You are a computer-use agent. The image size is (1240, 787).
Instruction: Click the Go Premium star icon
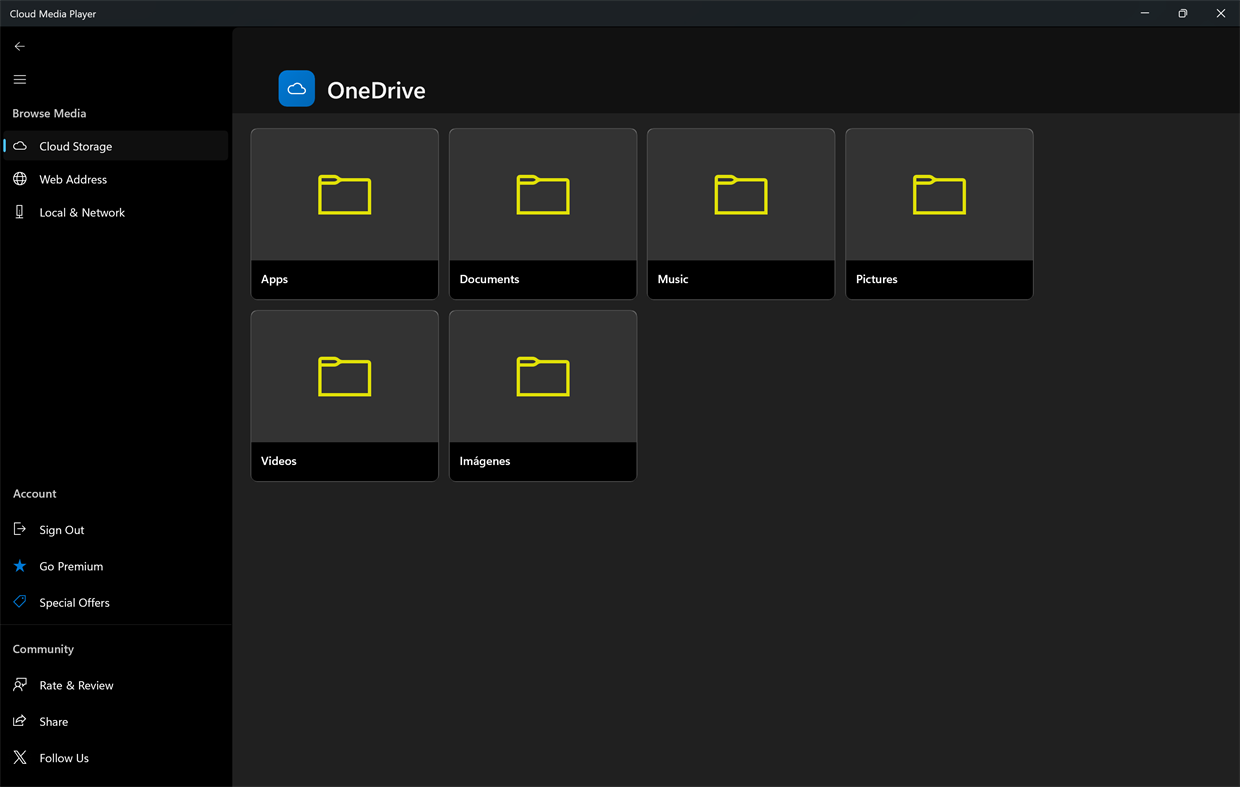[20, 565]
